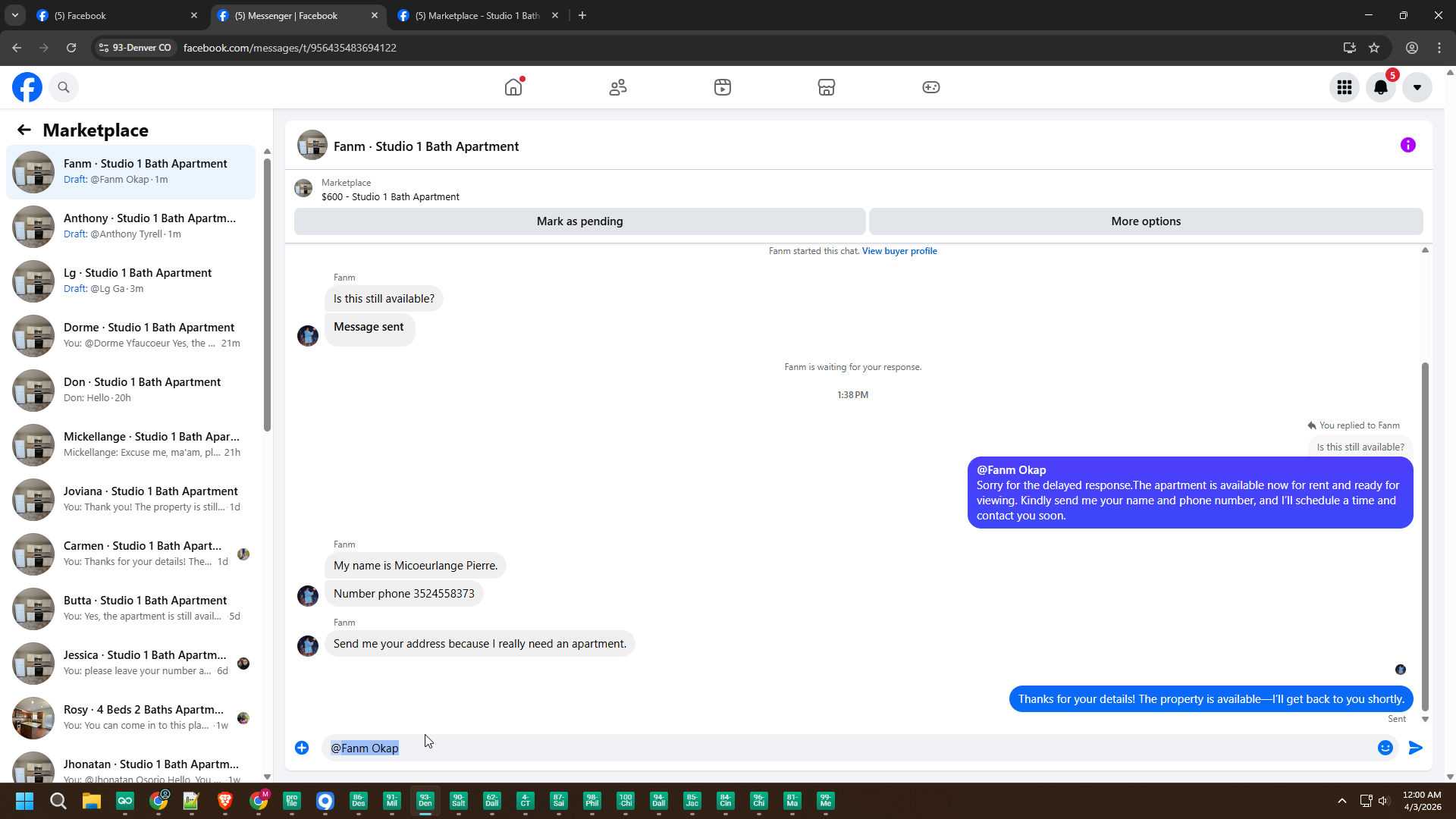Click the plus attachment icon
The height and width of the screenshot is (819, 1456).
click(302, 748)
